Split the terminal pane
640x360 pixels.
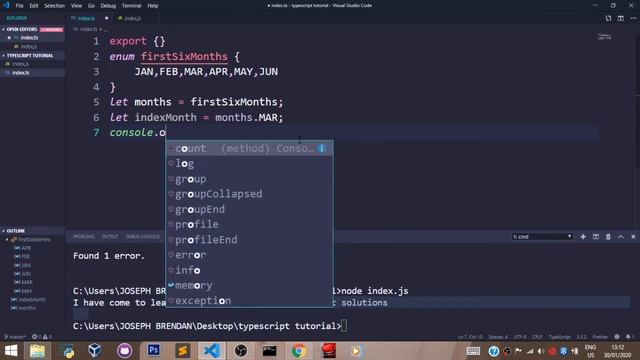(x=596, y=237)
